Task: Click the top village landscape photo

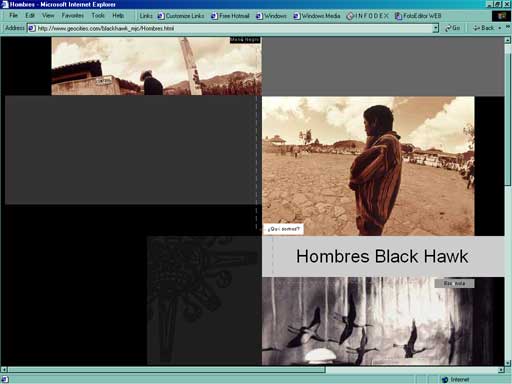Action: (156, 66)
